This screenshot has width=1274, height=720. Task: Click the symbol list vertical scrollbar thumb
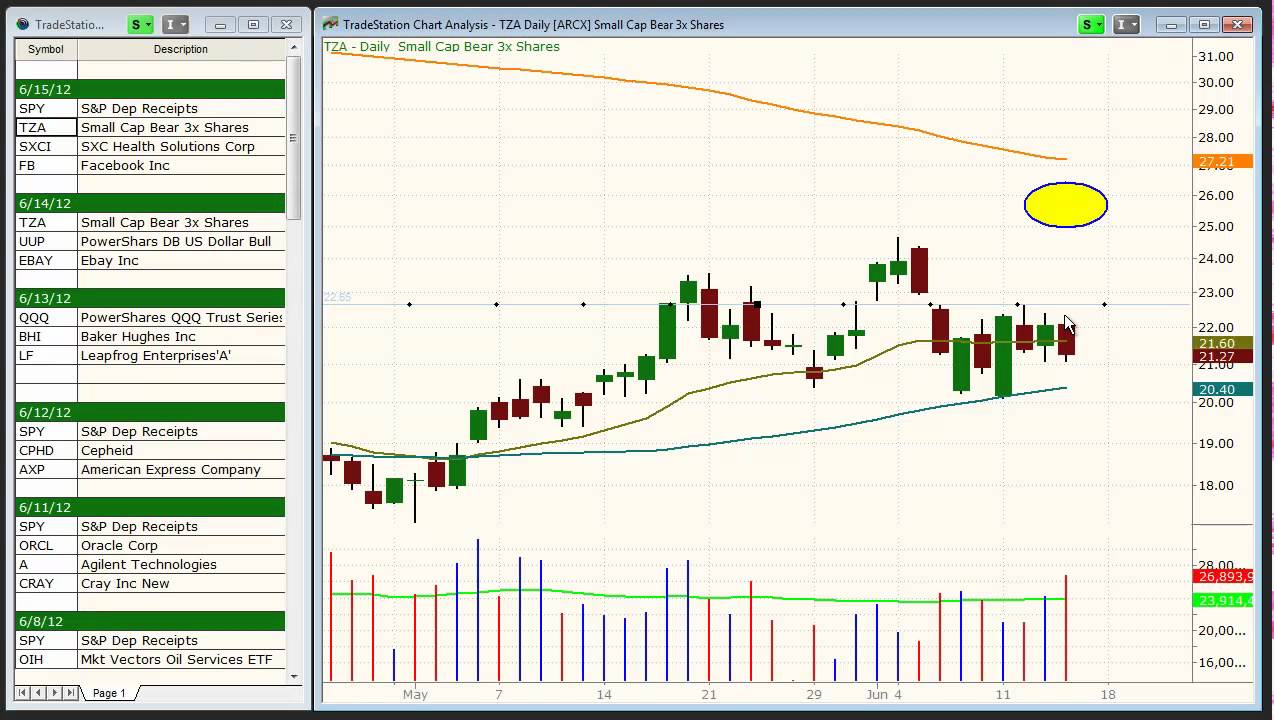coord(294,137)
